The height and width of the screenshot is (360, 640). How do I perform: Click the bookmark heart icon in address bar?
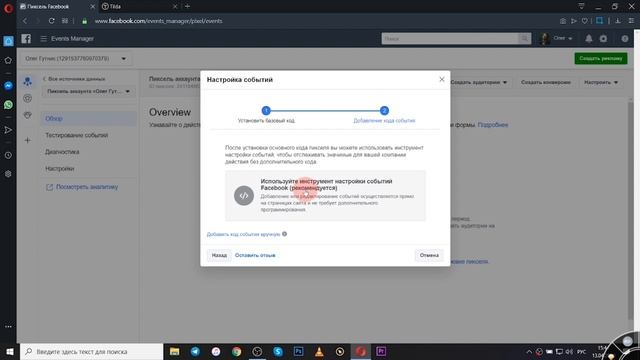[x=584, y=21]
